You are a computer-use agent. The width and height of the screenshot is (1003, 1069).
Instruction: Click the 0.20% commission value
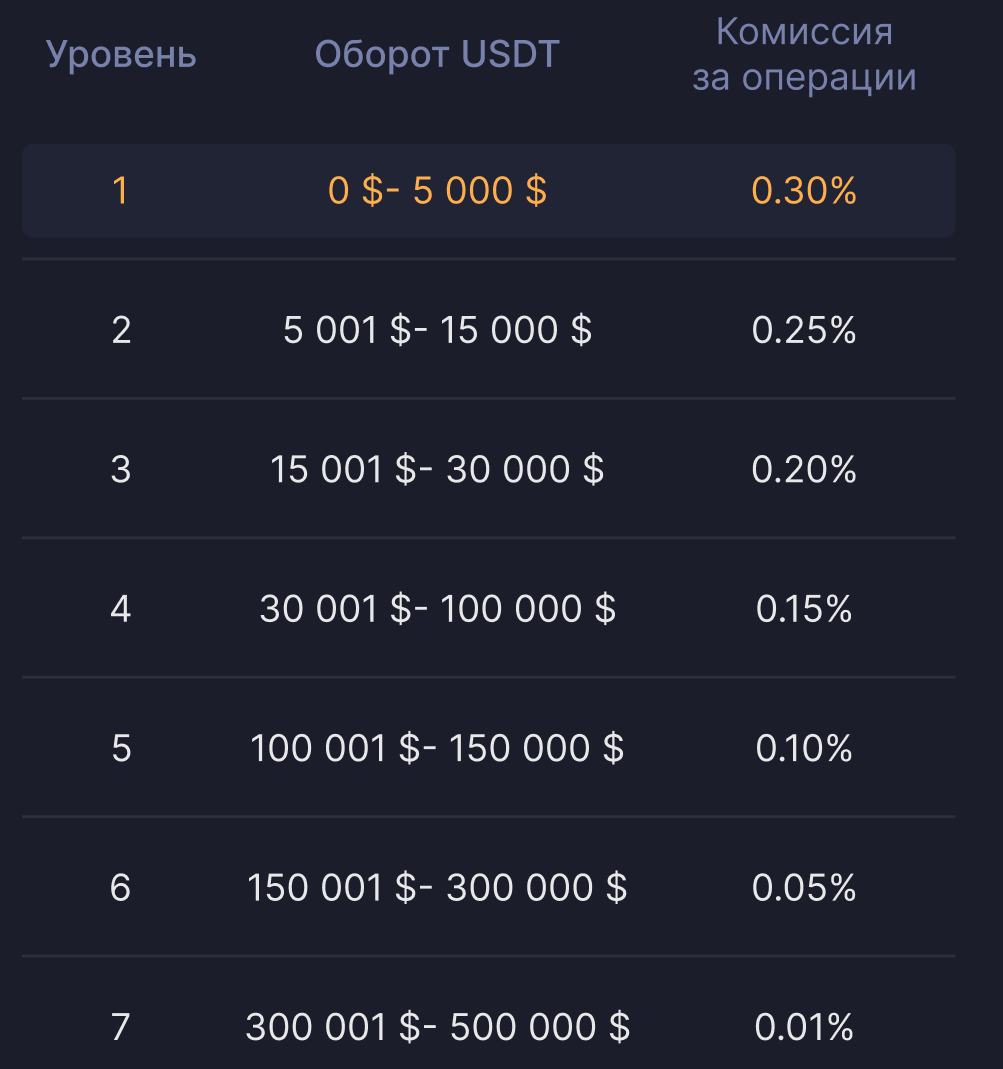click(x=804, y=469)
